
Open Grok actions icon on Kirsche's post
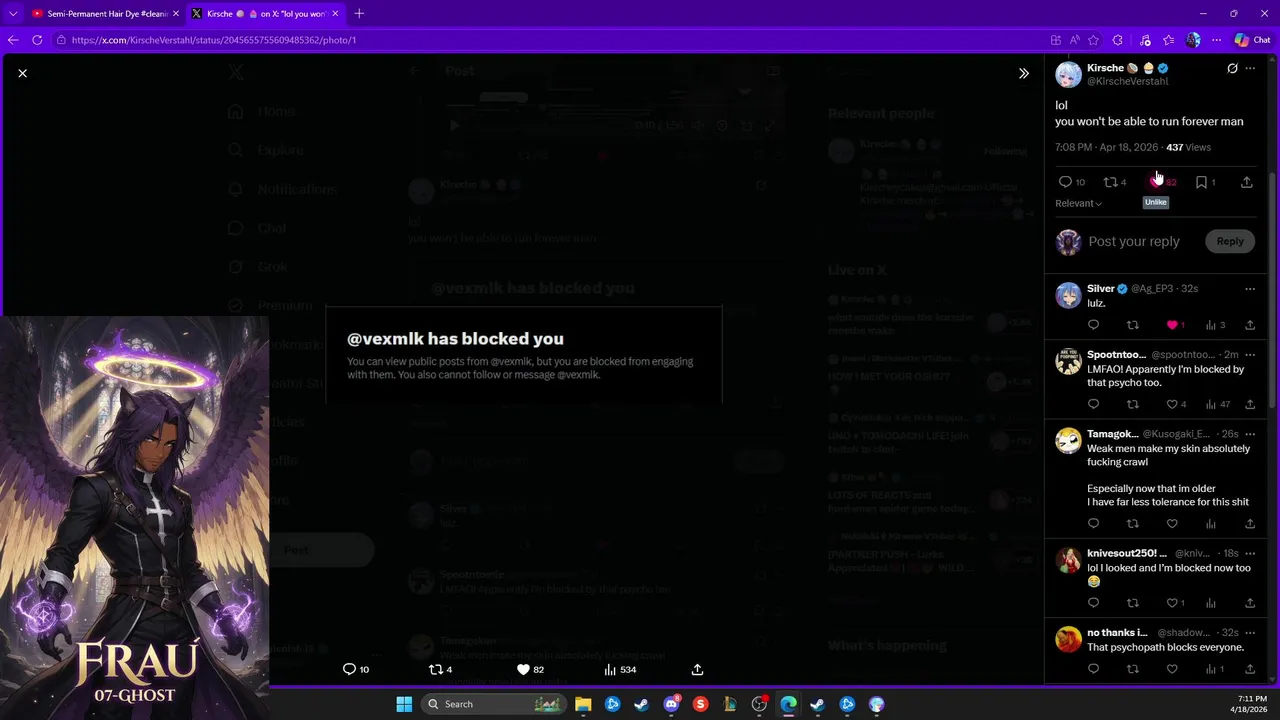(x=1232, y=68)
